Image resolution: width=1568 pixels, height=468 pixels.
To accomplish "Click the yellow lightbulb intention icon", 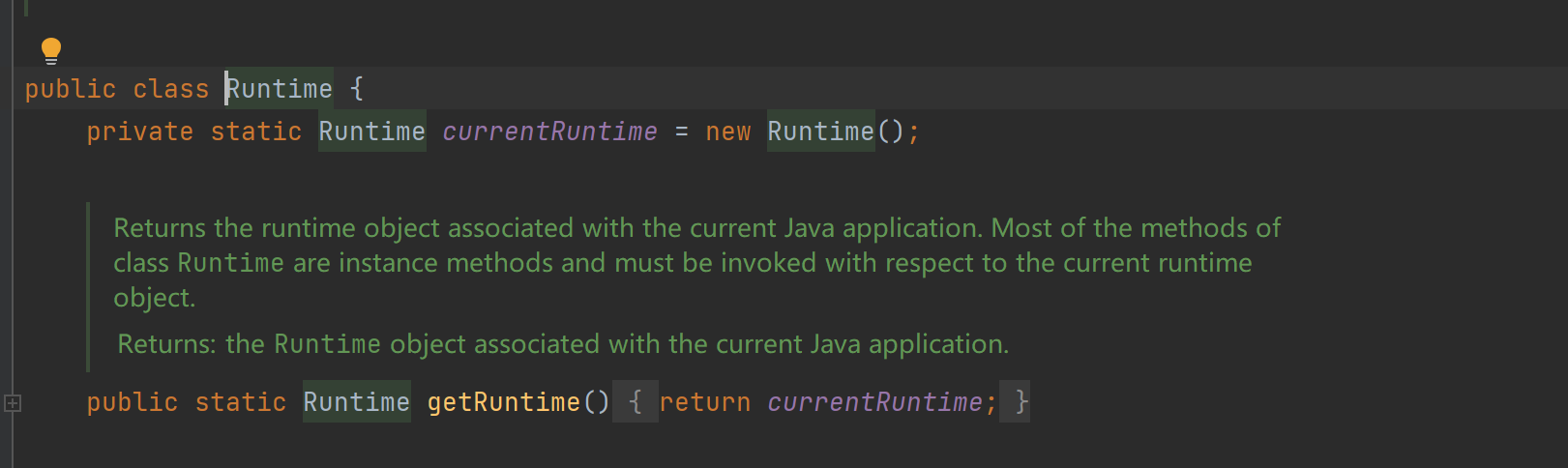I will (x=51, y=50).
